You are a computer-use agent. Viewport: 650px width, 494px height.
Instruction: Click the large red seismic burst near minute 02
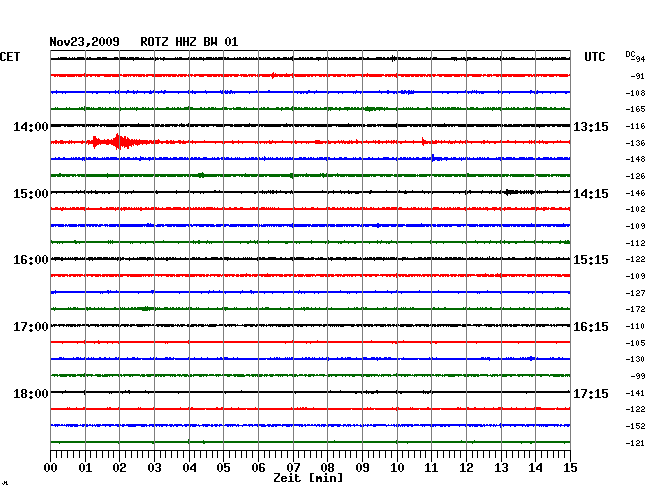pyautogui.click(x=118, y=142)
